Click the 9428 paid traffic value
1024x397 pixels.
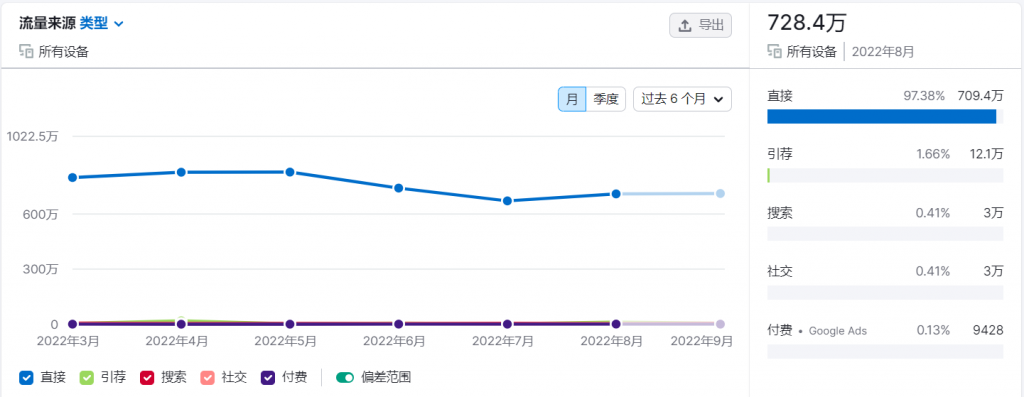click(x=988, y=330)
